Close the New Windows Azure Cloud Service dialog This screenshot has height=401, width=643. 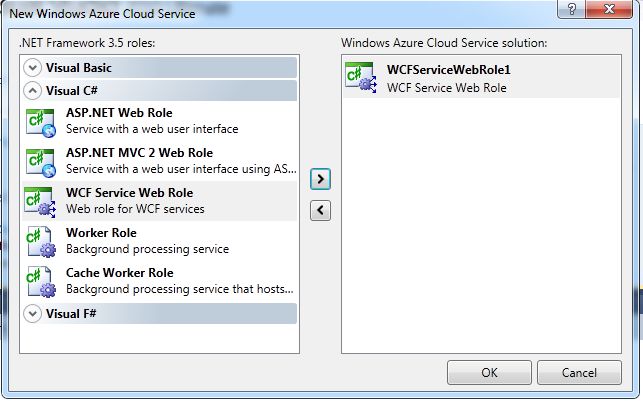coord(609,9)
